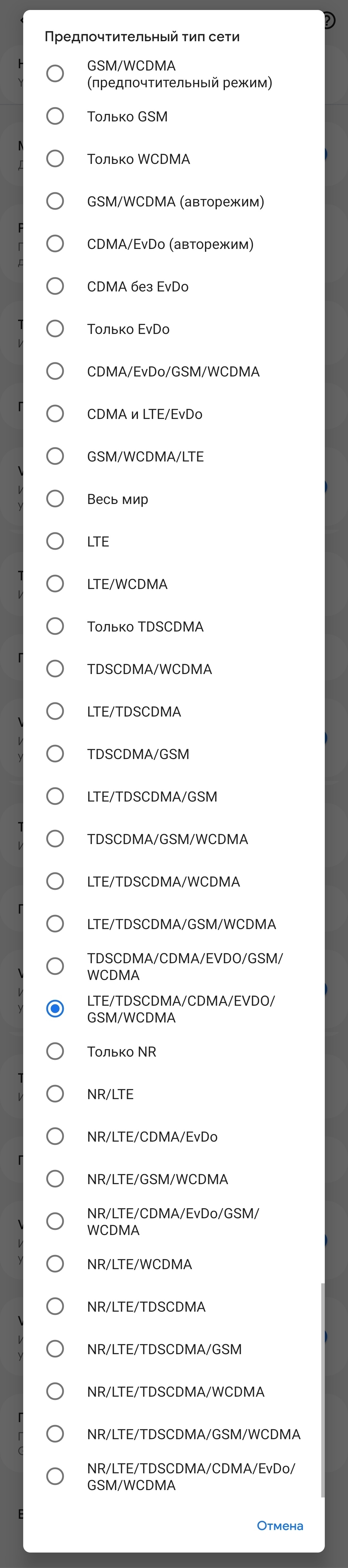
Task: Tap the help question mark icon
Action: tap(328, 21)
